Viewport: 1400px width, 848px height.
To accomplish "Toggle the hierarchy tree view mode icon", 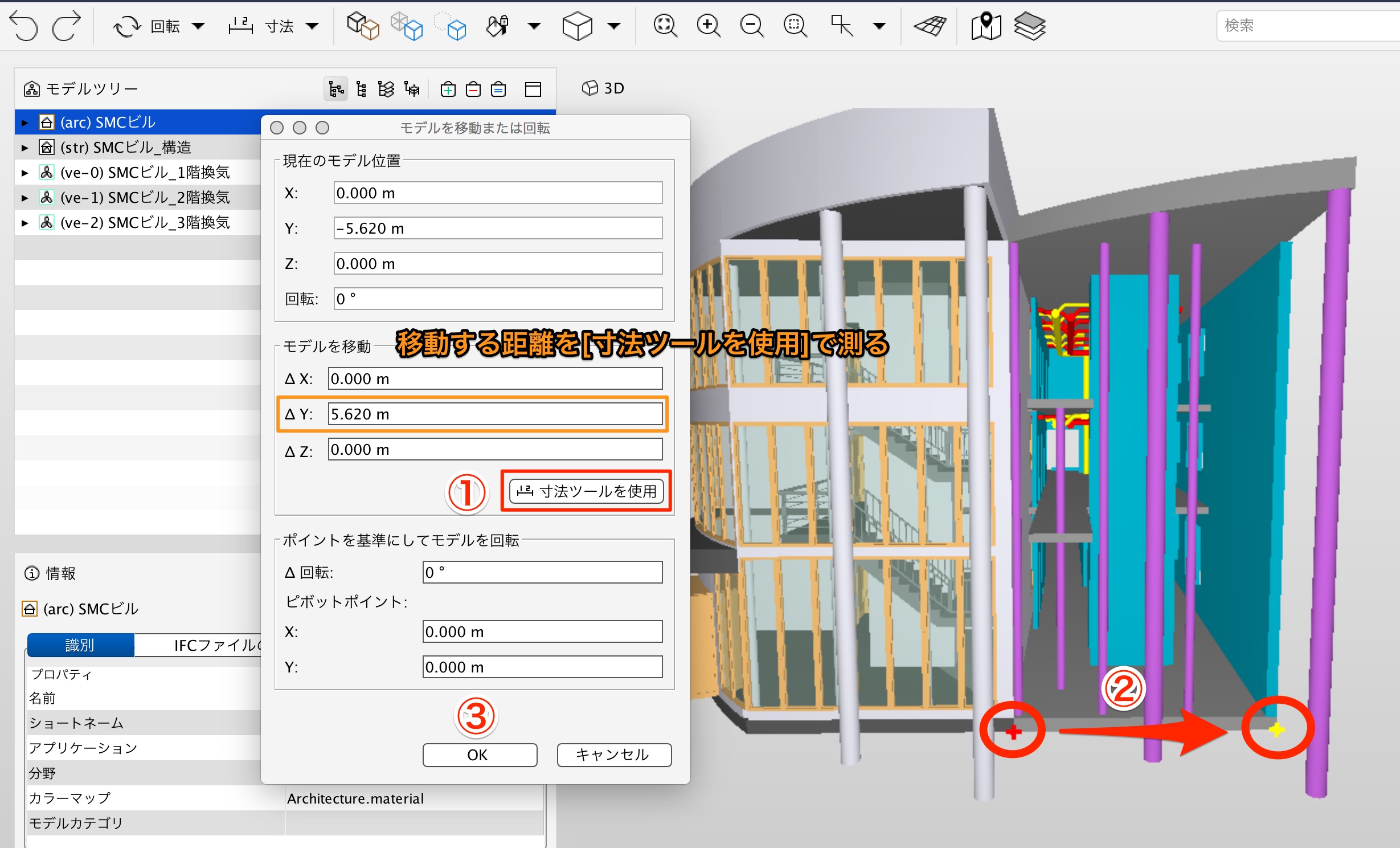I will coord(336,89).
